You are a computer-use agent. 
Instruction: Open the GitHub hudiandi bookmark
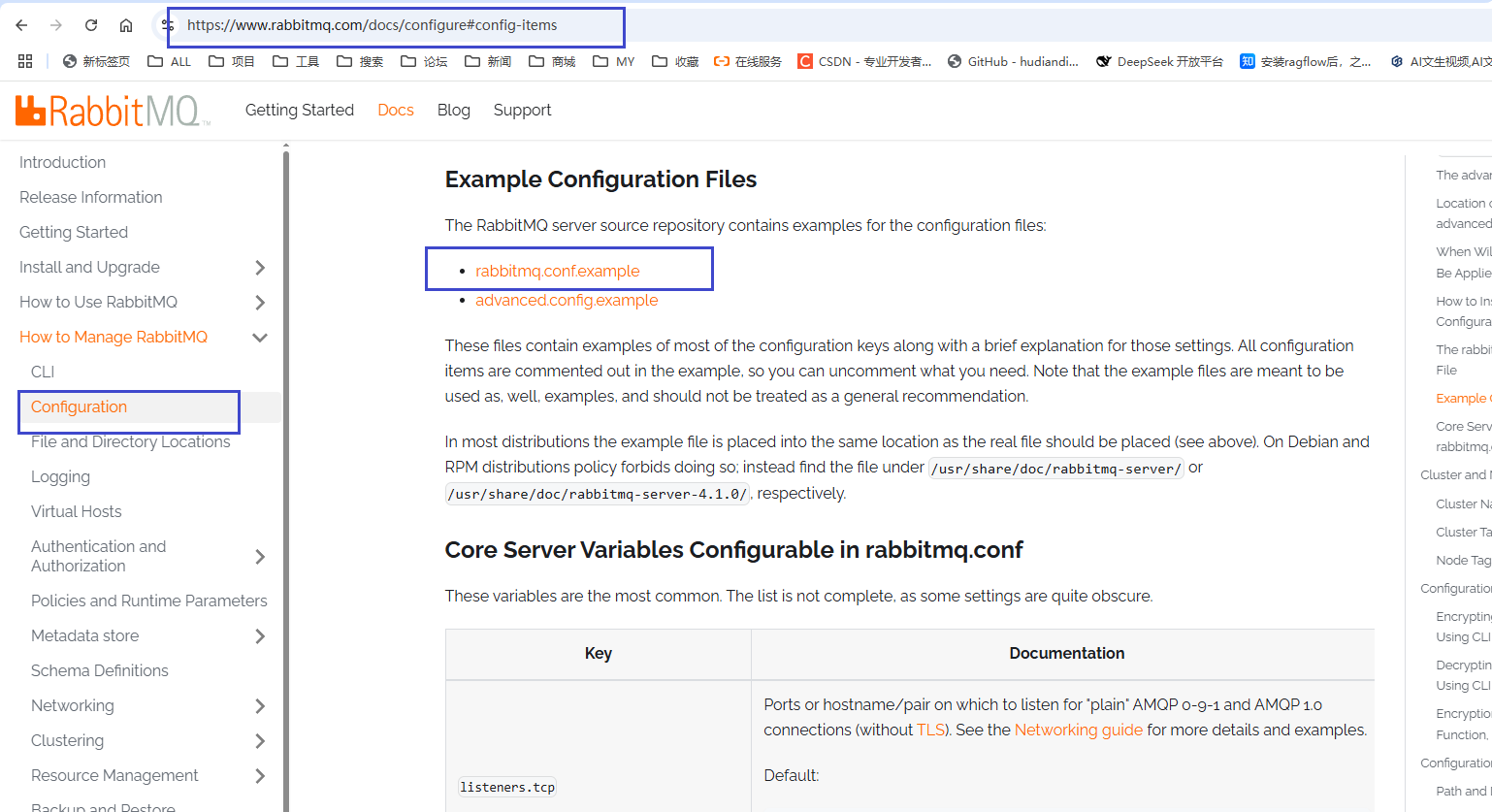(x=1013, y=61)
